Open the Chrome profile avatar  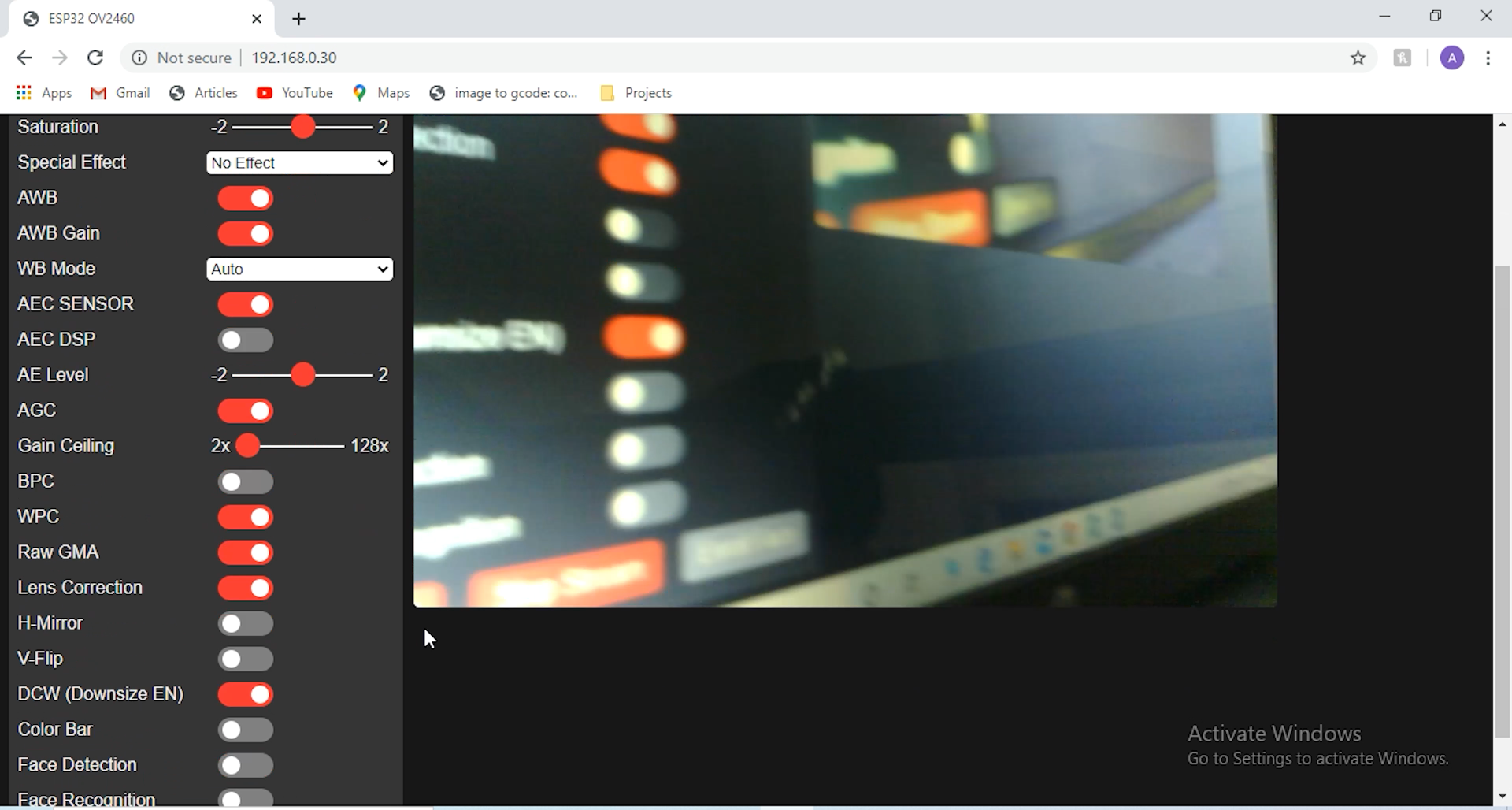point(1452,58)
